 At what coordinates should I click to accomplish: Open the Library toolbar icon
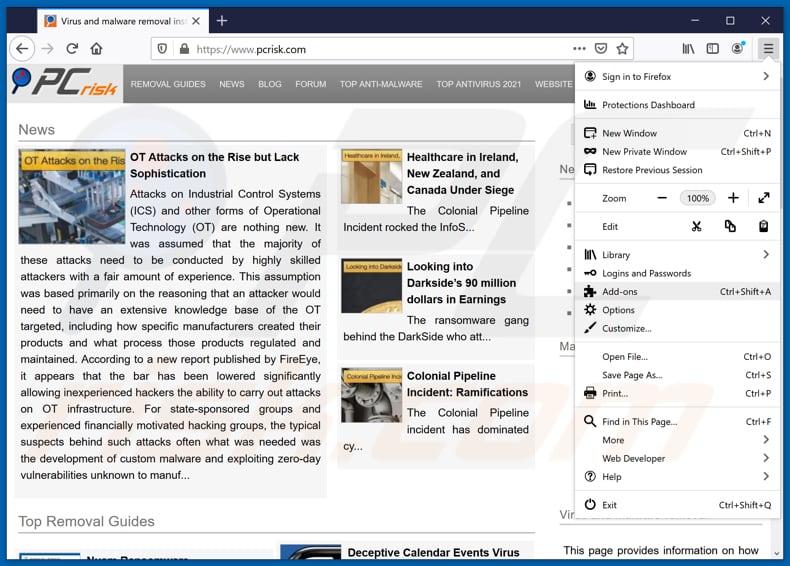pos(688,48)
